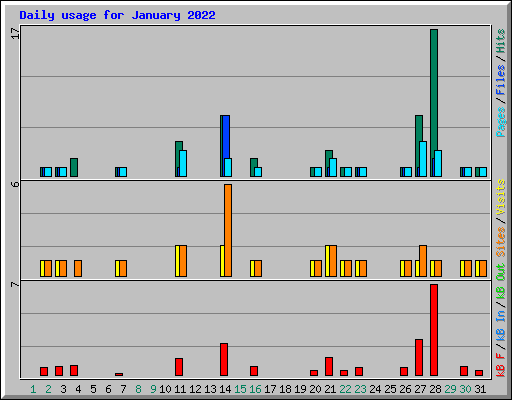512x400 pixels.
Task: Click the green day "29" axis label
Action: [x=450, y=389]
